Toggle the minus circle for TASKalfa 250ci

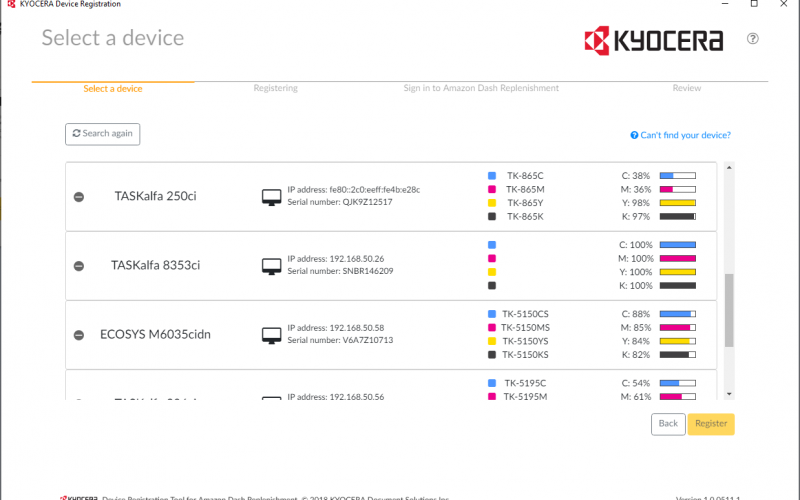coord(79,196)
